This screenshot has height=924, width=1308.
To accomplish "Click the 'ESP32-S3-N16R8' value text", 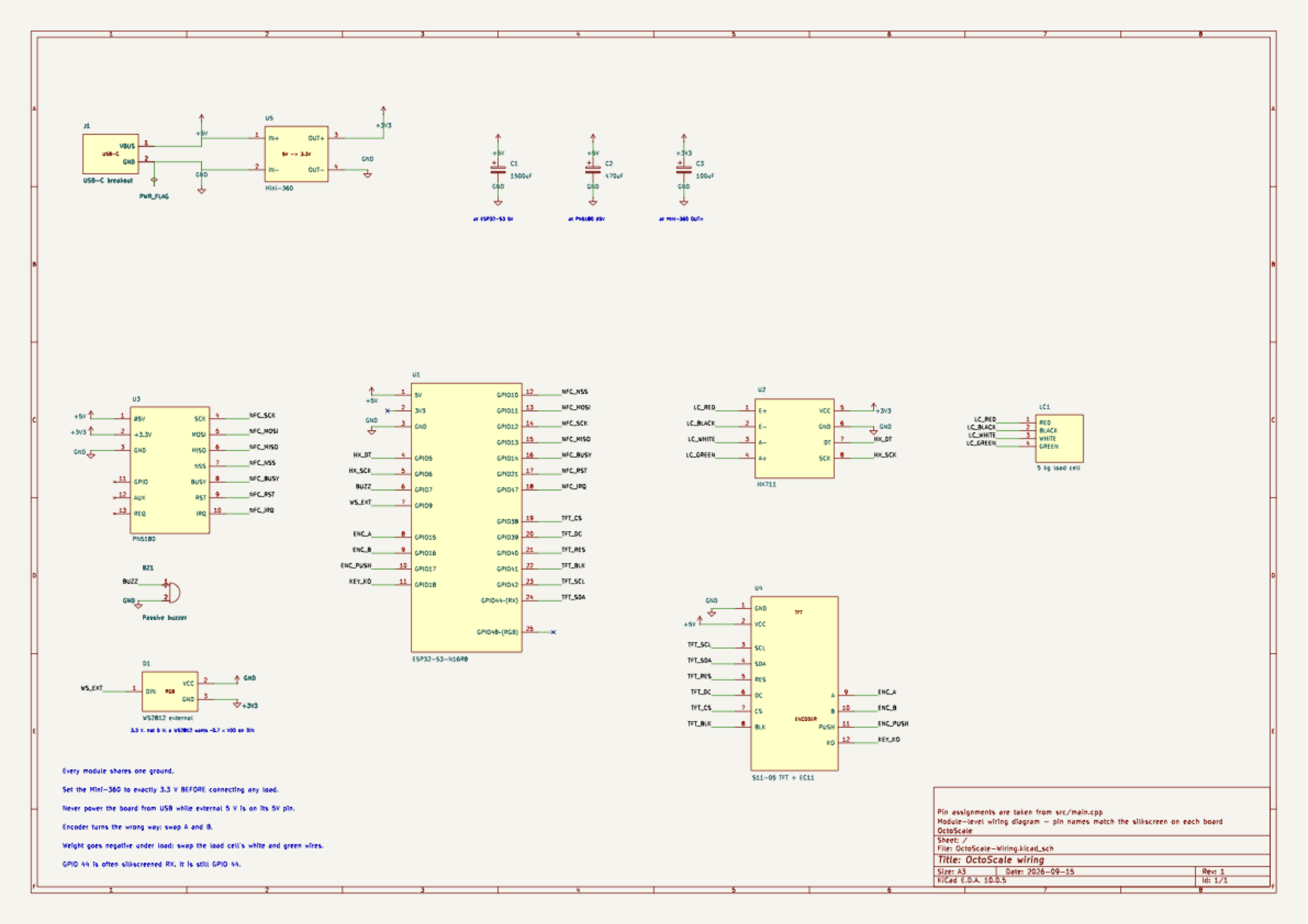I will click(x=440, y=659).
